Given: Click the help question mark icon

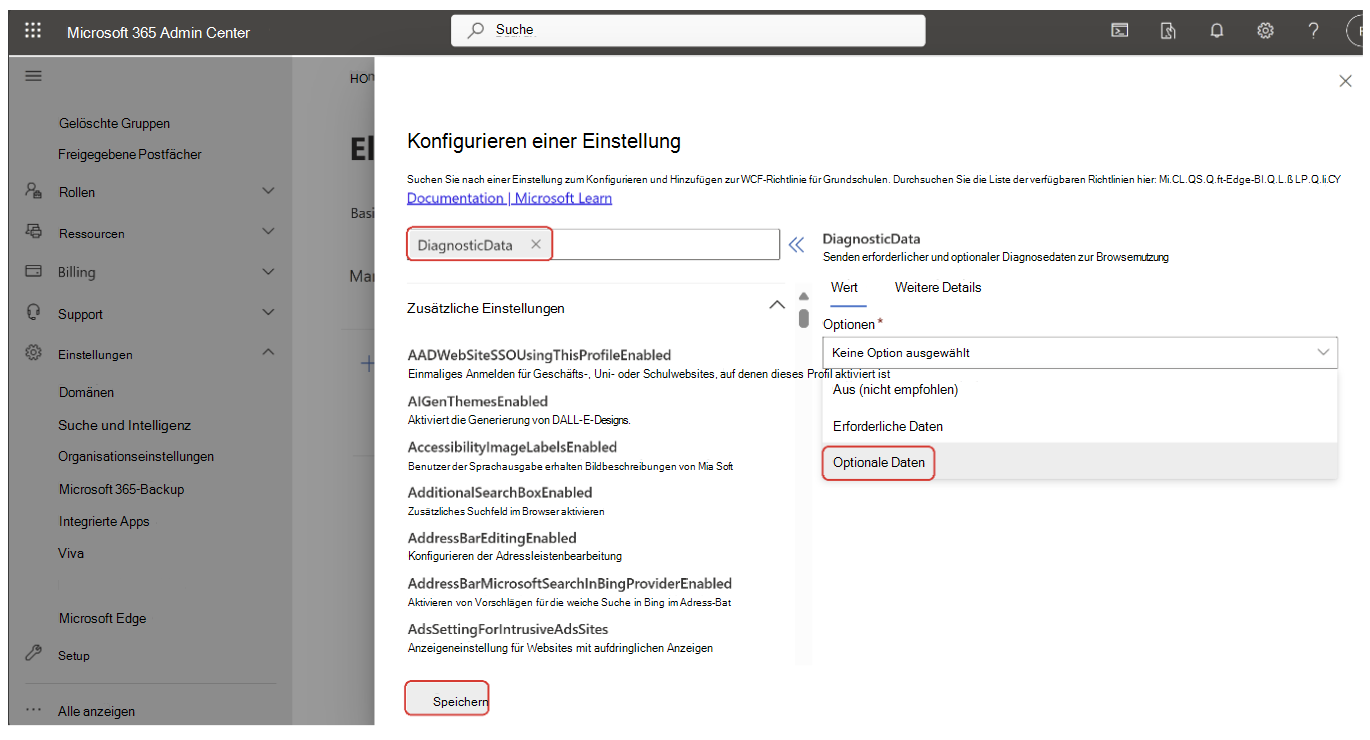Looking at the screenshot, I should [x=1313, y=31].
